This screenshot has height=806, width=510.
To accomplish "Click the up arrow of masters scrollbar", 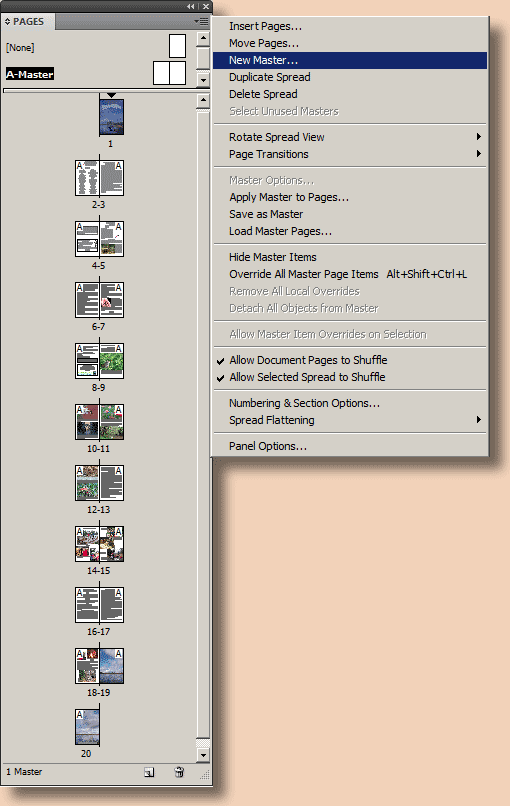I will [x=204, y=38].
